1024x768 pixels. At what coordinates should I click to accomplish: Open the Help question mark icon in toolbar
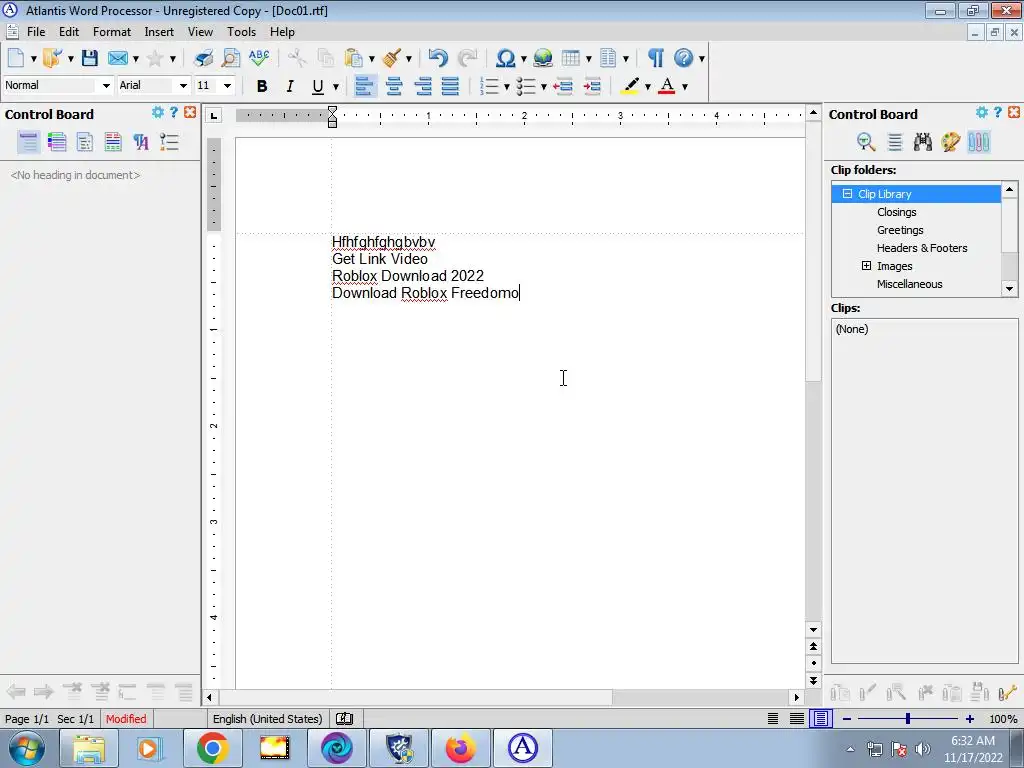683,58
